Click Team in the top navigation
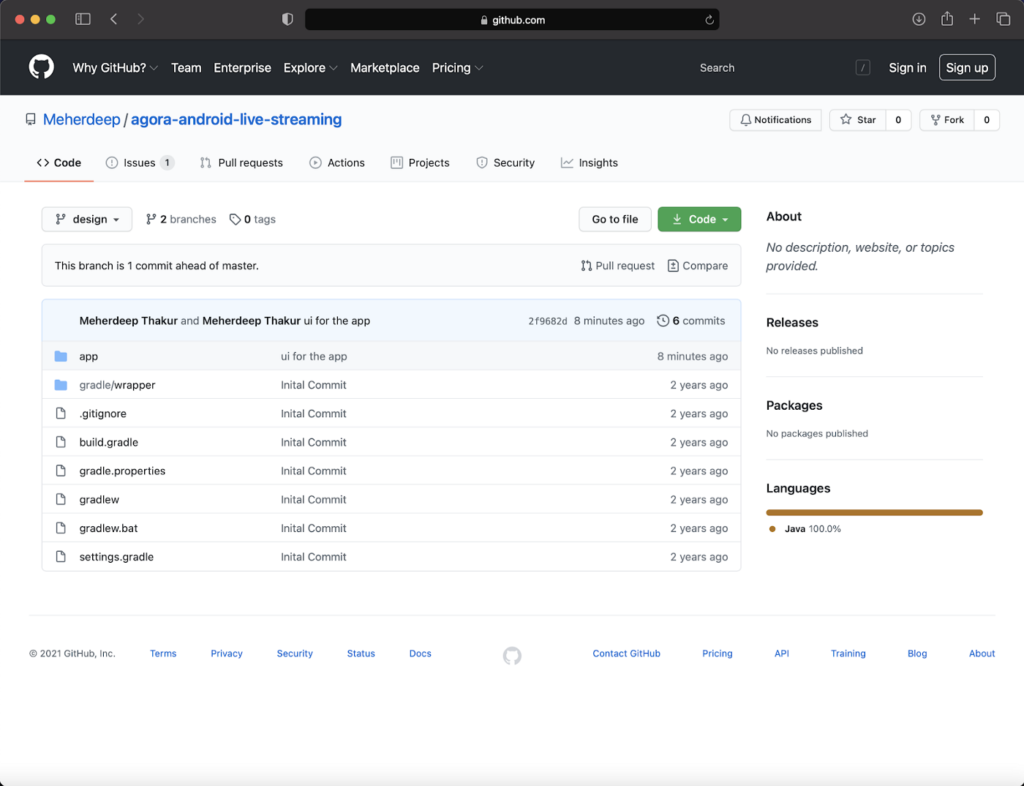Image resolution: width=1024 pixels, height=786 pixels. (186, 67)
